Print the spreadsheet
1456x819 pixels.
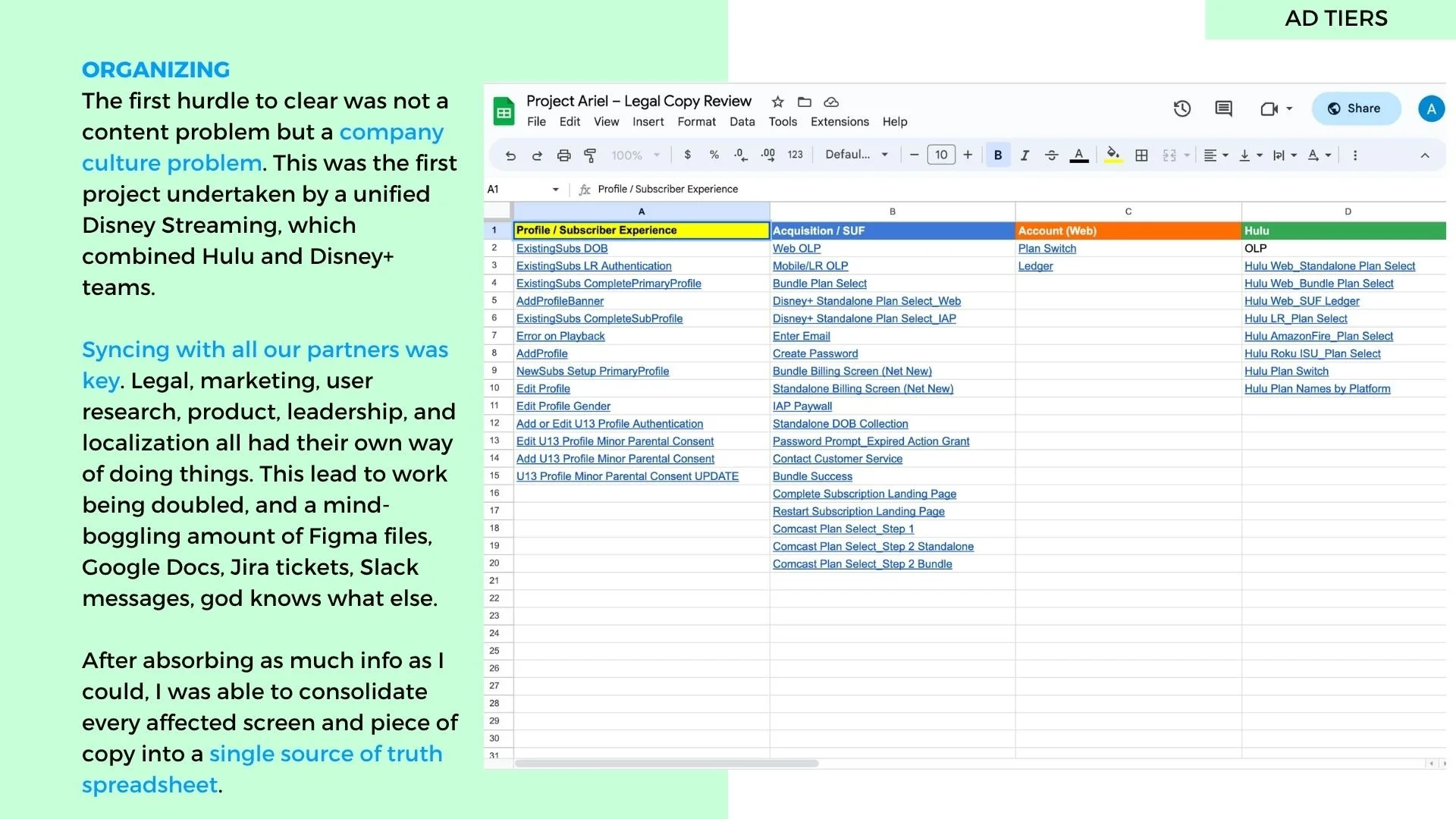pos(563,155)
